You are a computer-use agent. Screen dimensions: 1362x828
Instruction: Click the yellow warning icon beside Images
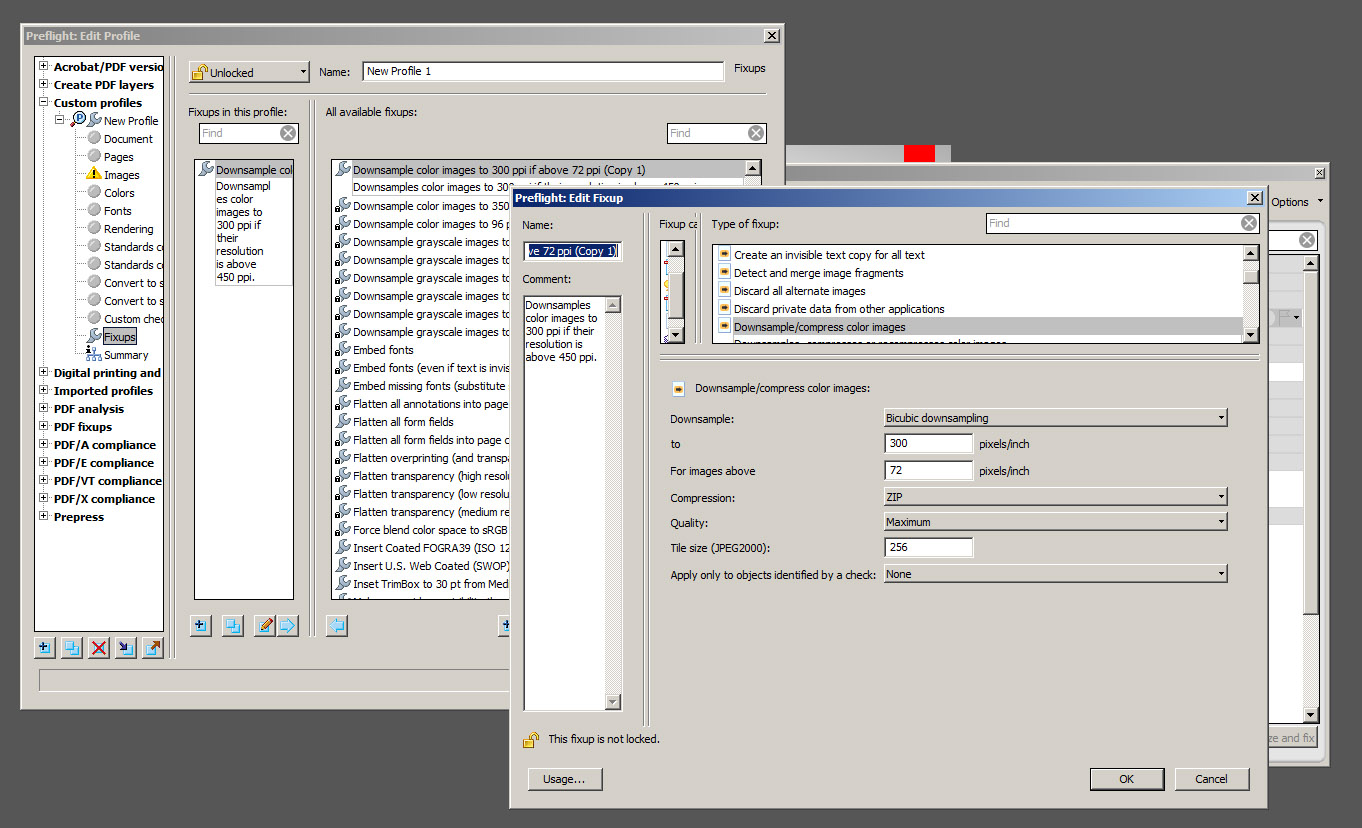pos(94,175)
